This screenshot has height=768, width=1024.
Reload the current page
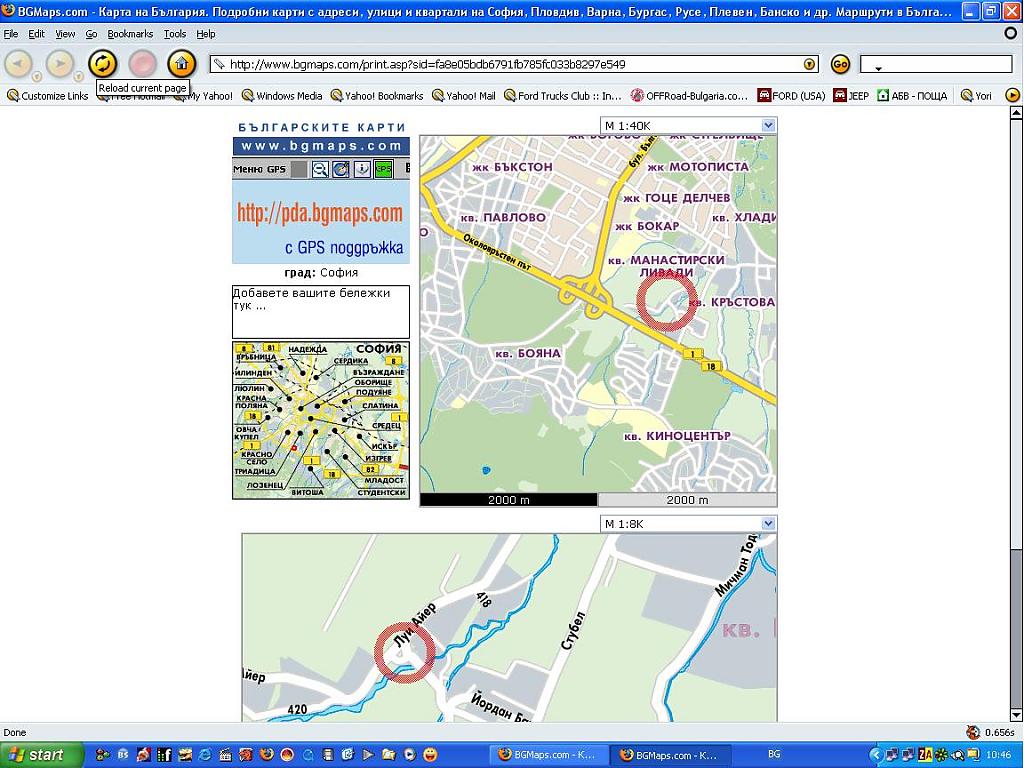[x=103, y=63]
